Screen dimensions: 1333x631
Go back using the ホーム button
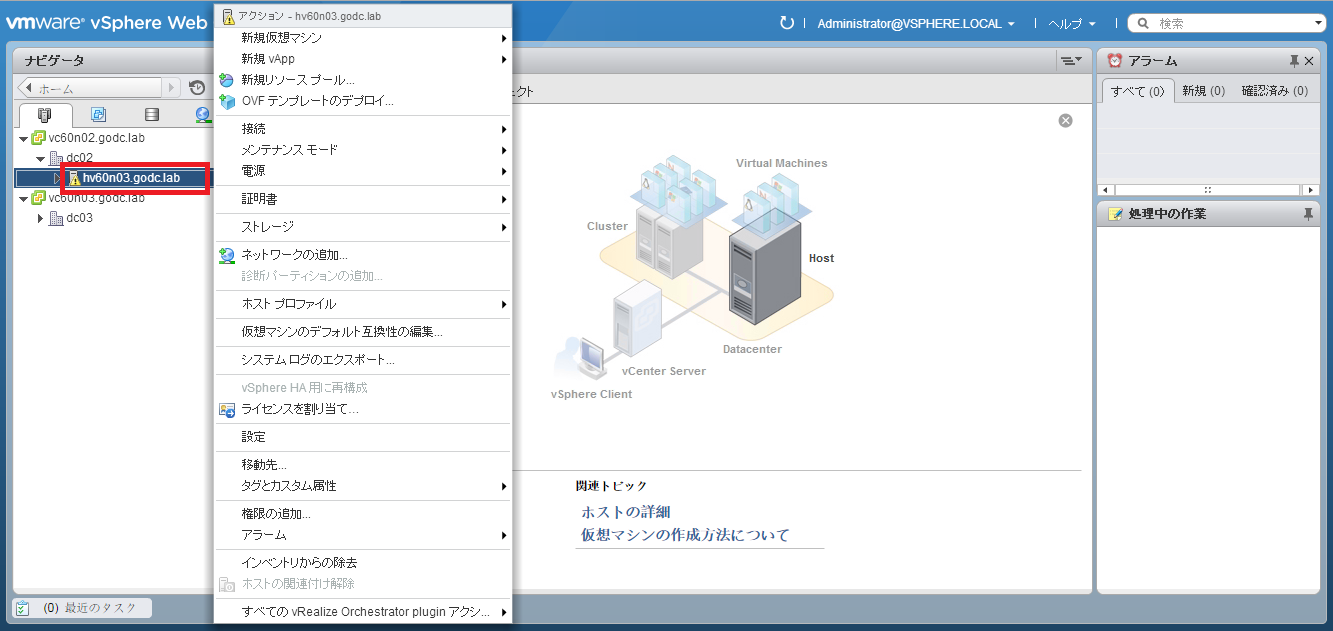[x=90, y=88]
